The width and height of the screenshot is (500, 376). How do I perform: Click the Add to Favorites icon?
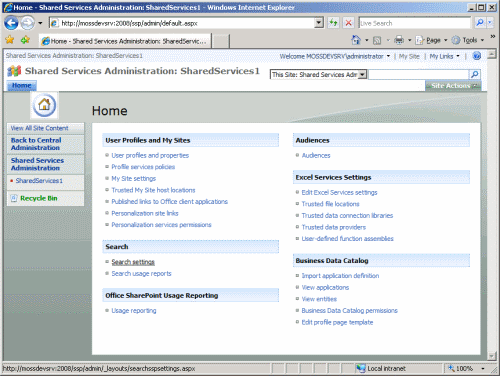25,40
